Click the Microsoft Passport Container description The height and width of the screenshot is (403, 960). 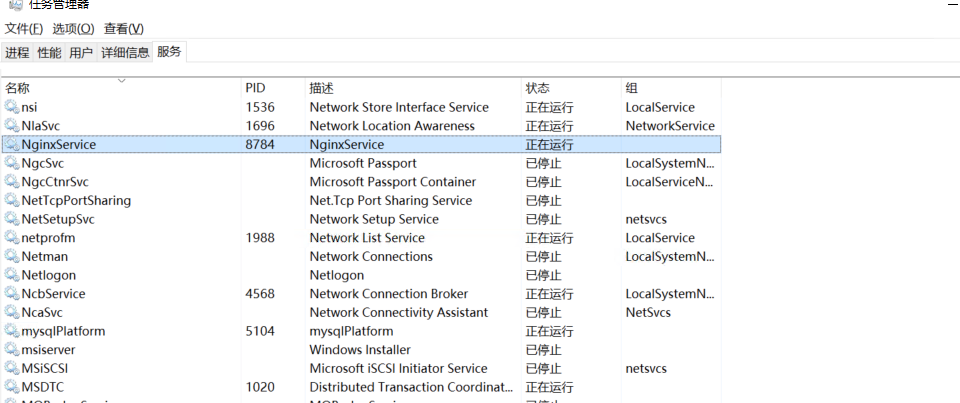(392, 182)
